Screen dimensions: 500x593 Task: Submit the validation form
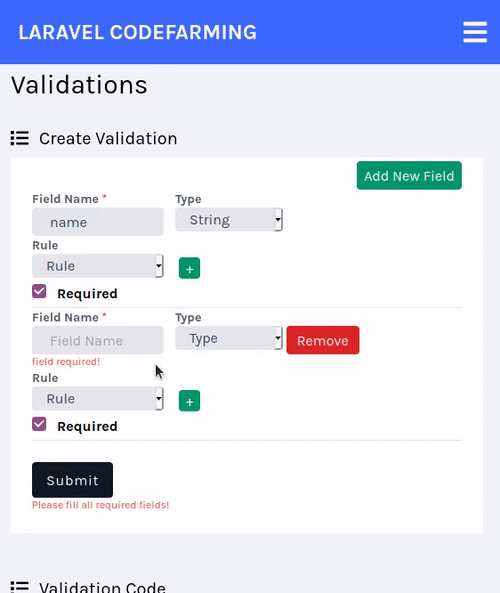(73, 480)
